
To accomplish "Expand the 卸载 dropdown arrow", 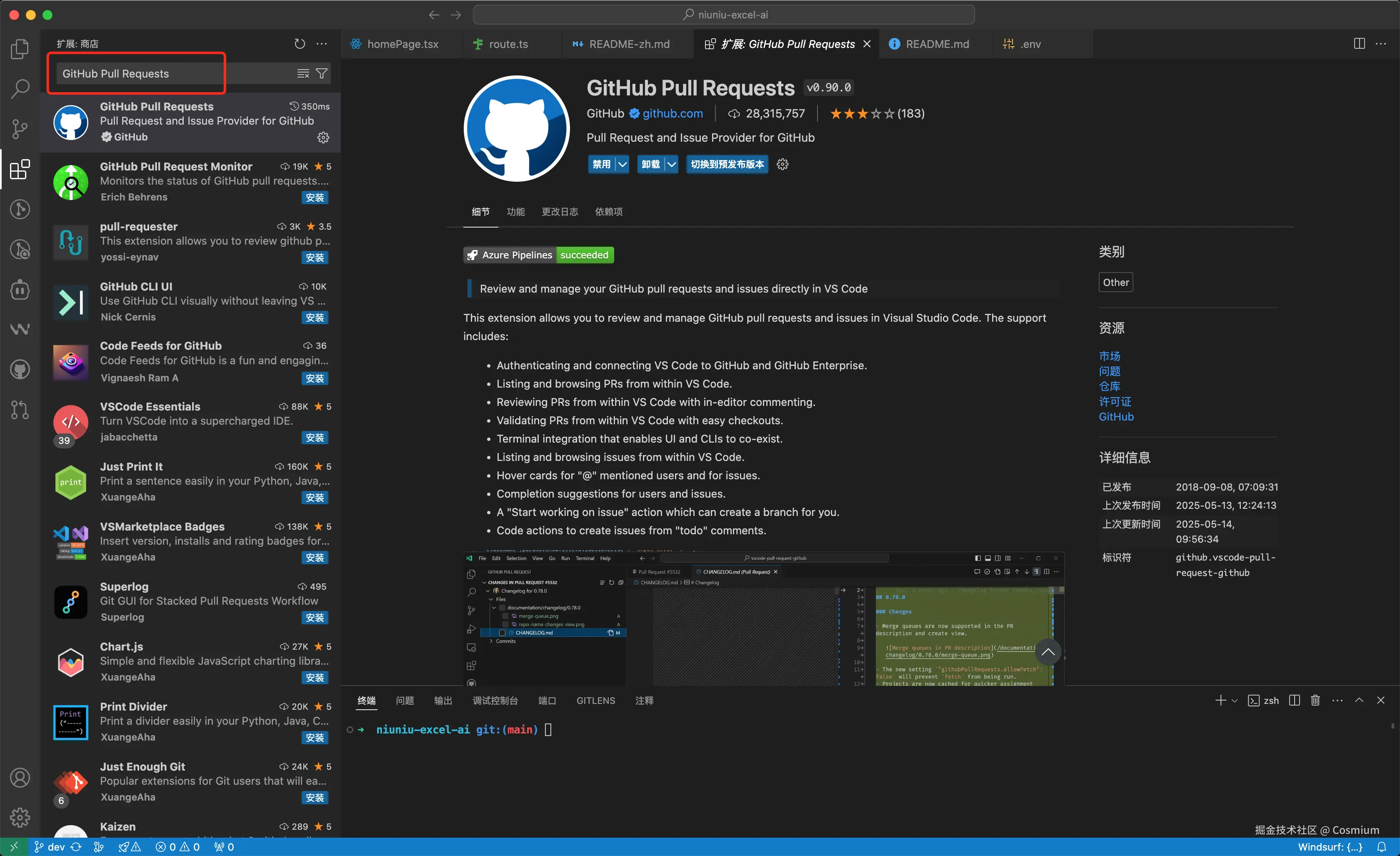I will tap(671, 164).
